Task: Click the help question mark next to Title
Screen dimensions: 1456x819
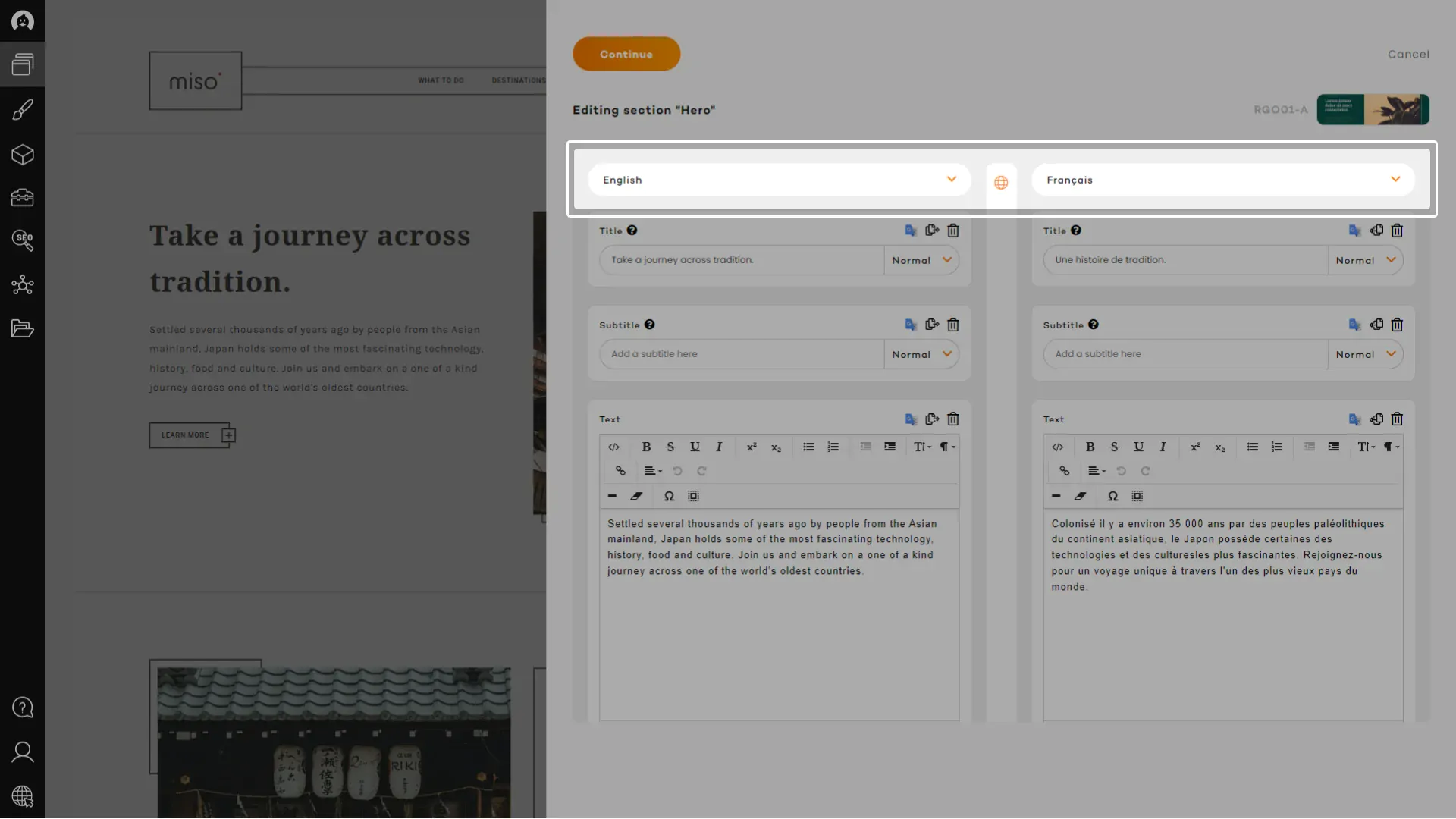Action: (x=632, y=231)
